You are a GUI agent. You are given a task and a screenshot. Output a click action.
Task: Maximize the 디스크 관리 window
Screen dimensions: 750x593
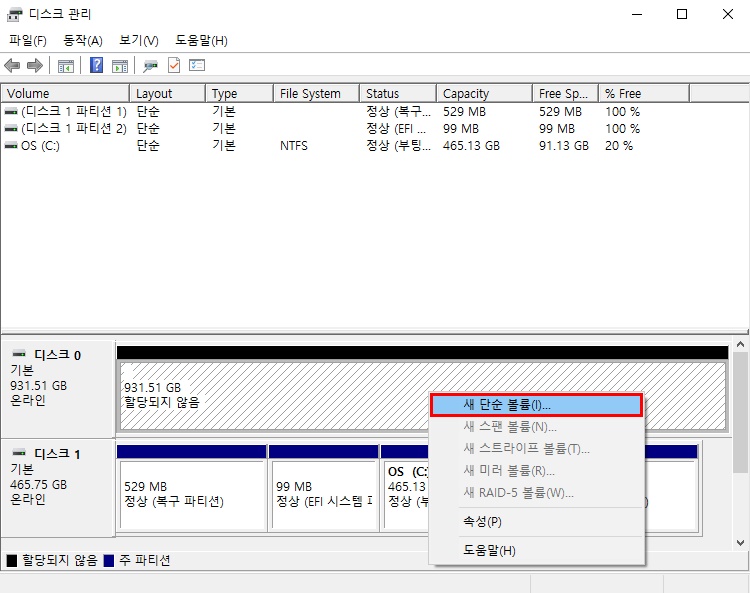(x=682, y=14)
